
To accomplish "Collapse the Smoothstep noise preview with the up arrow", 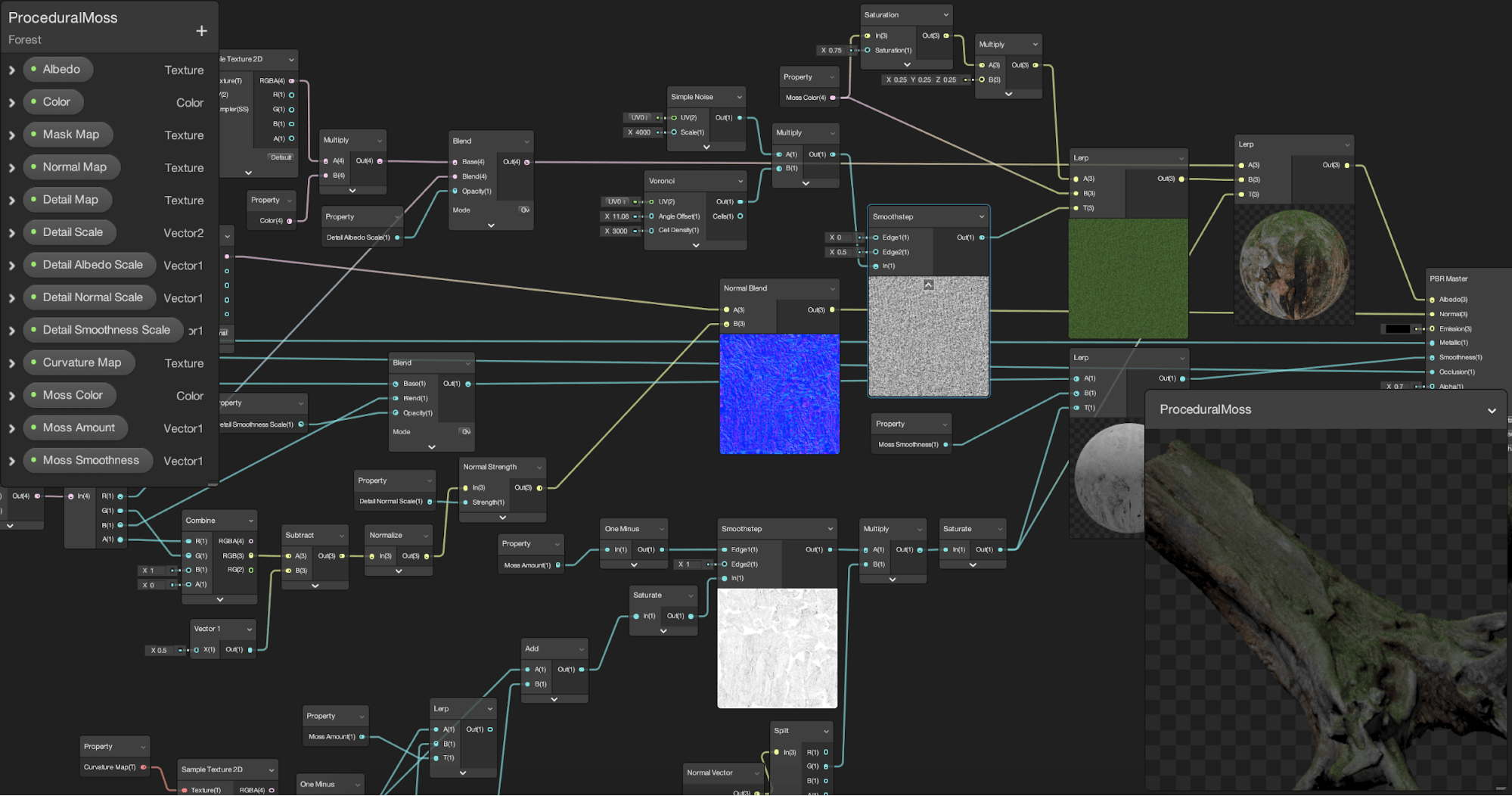I will coord(928,285).
